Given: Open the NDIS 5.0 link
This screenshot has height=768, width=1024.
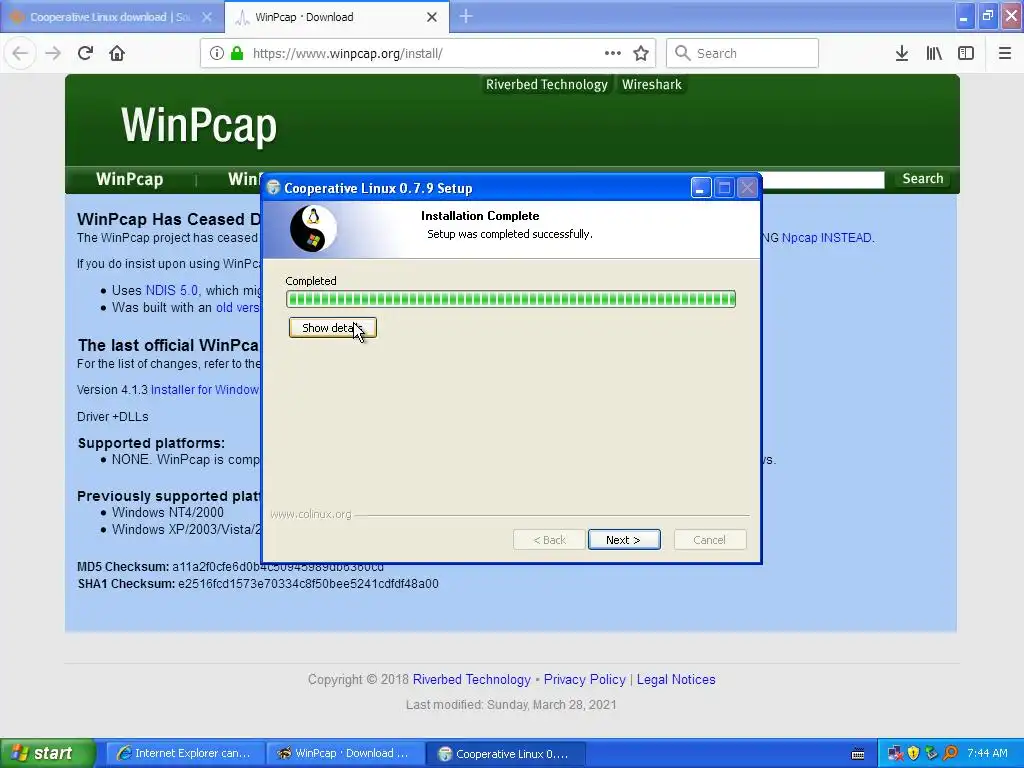Looking at the screenshot, I should point(172,290).
